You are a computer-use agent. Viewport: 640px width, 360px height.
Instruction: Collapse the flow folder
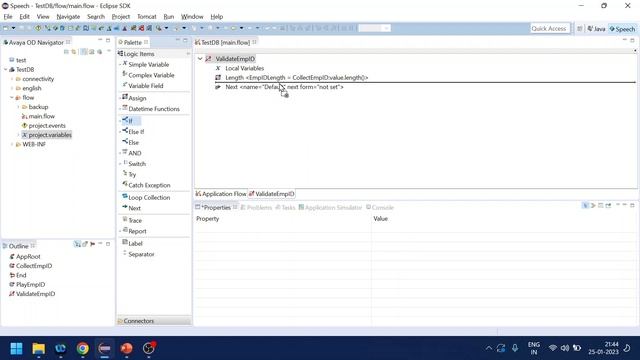pyautogui.click(x=12, y=98)
